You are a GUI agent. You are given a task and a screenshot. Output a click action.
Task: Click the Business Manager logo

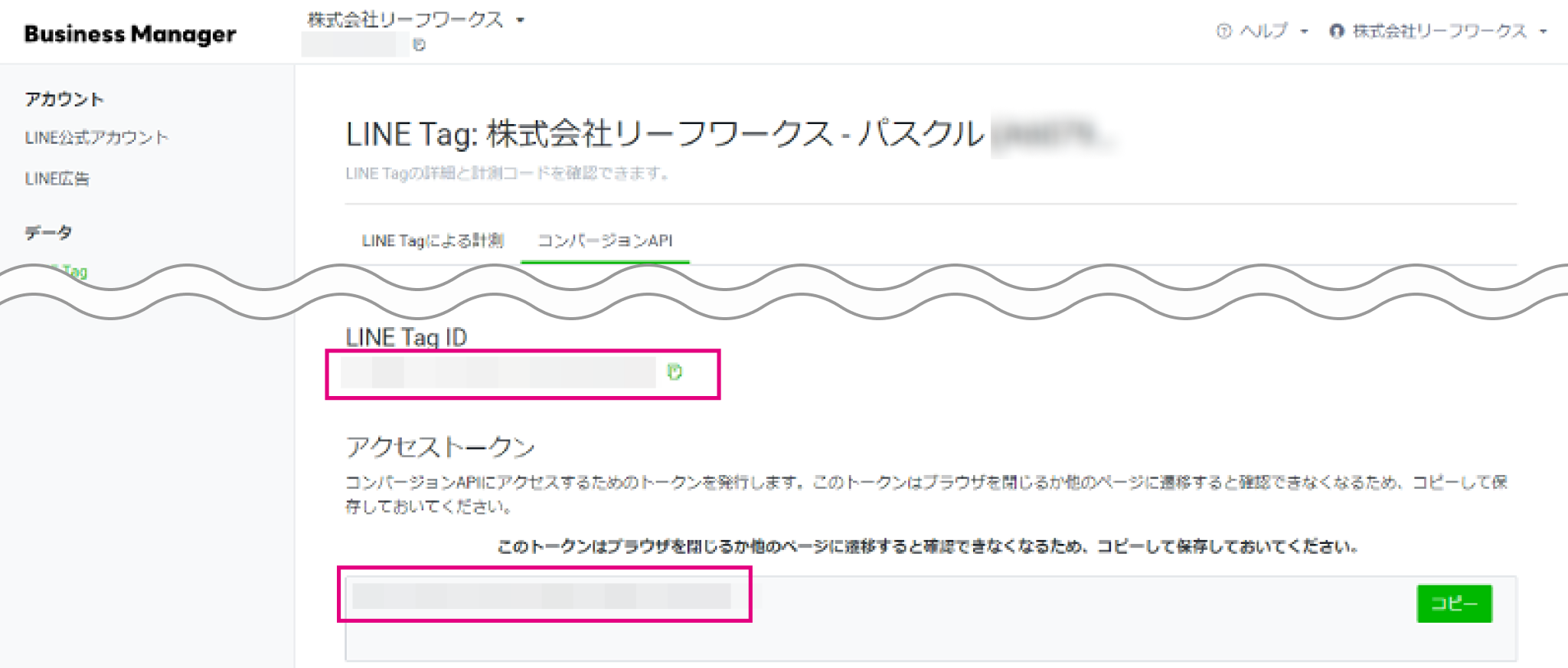(130, 34)
